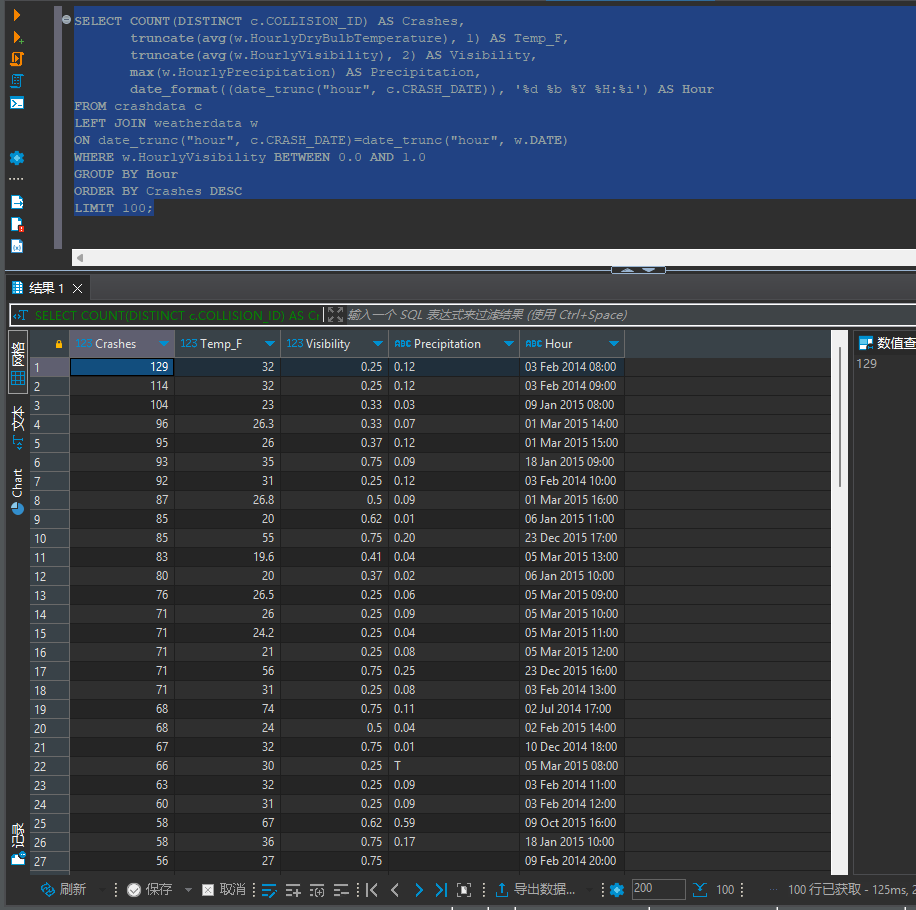916x910 pixels.
Task: Go to previous row arrow
Action: point(395,890)
